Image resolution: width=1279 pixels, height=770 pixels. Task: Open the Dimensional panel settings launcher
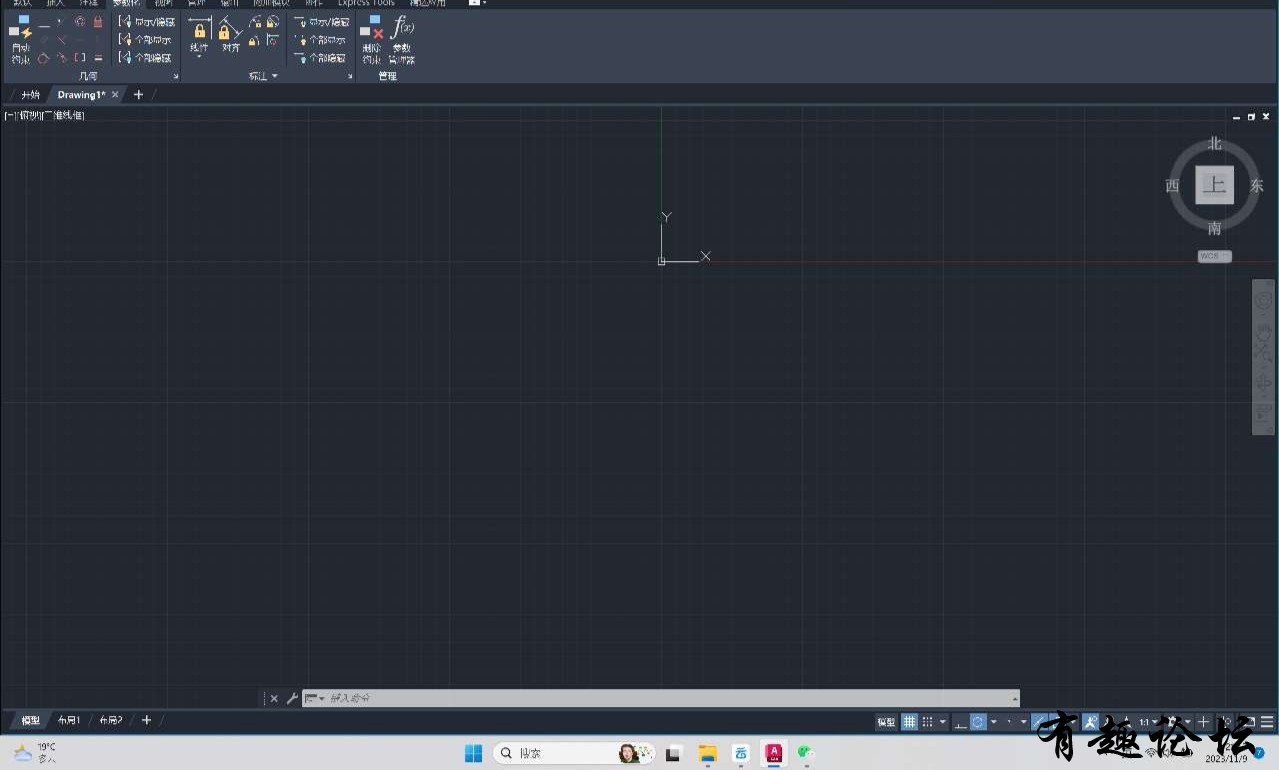[351, 76]
